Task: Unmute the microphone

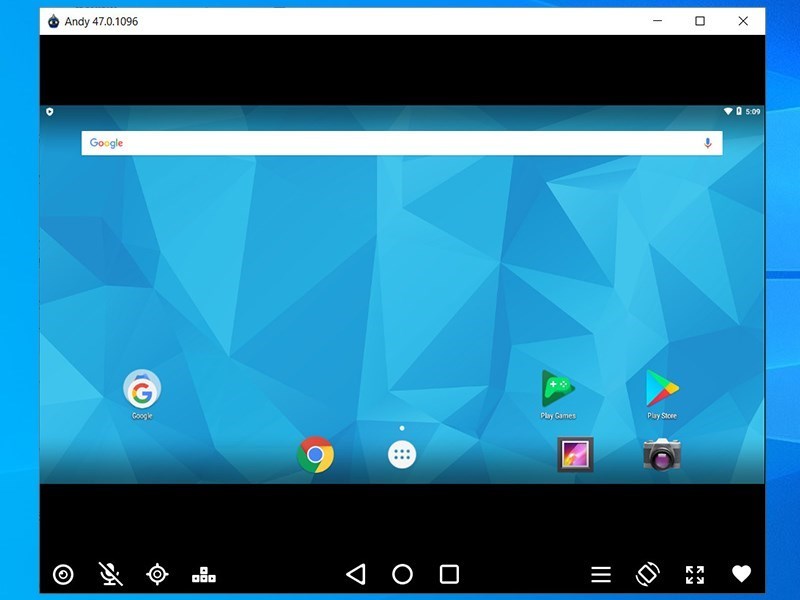Action: click(x=110, y=574)
